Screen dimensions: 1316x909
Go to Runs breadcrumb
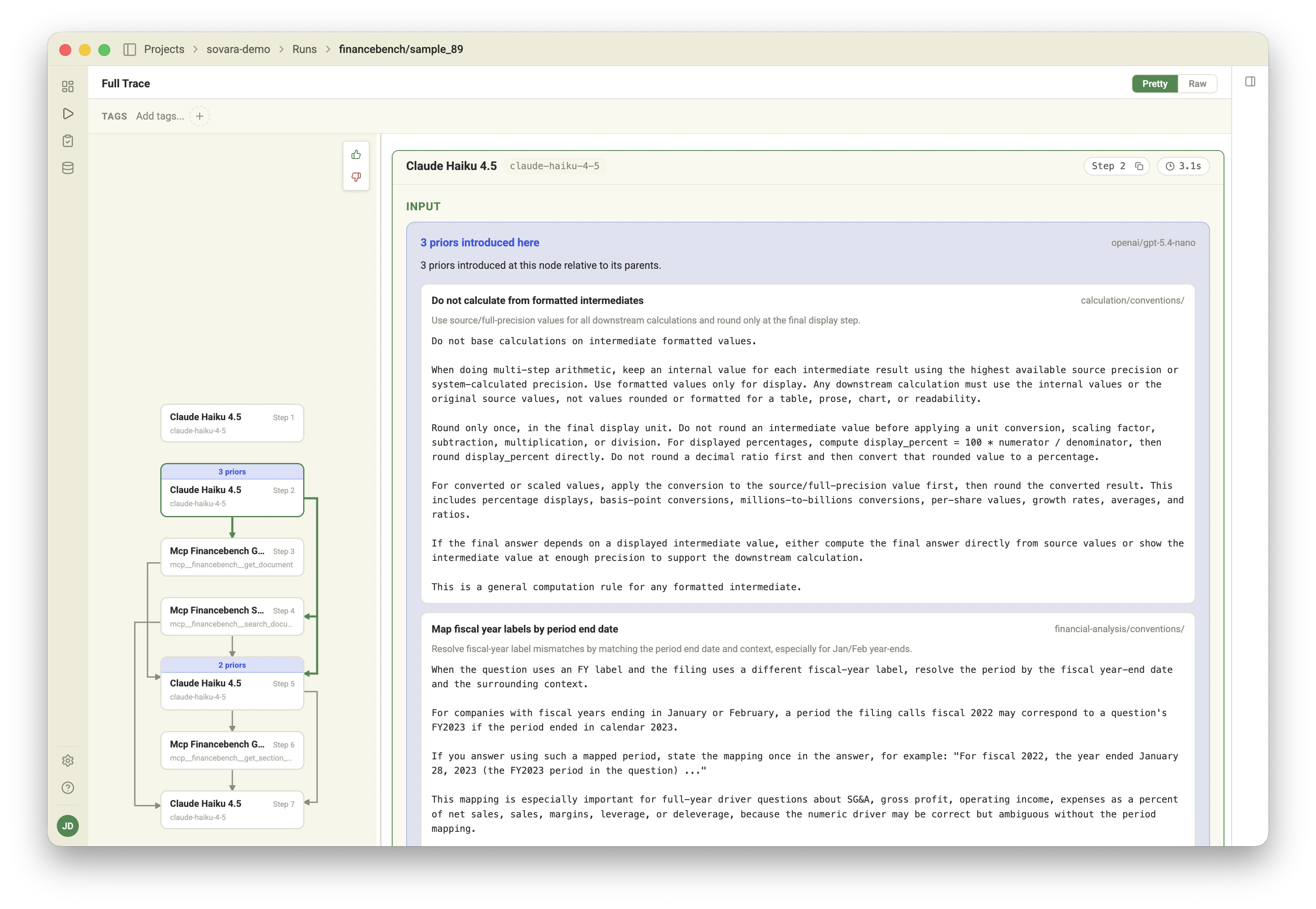(305, 50)
